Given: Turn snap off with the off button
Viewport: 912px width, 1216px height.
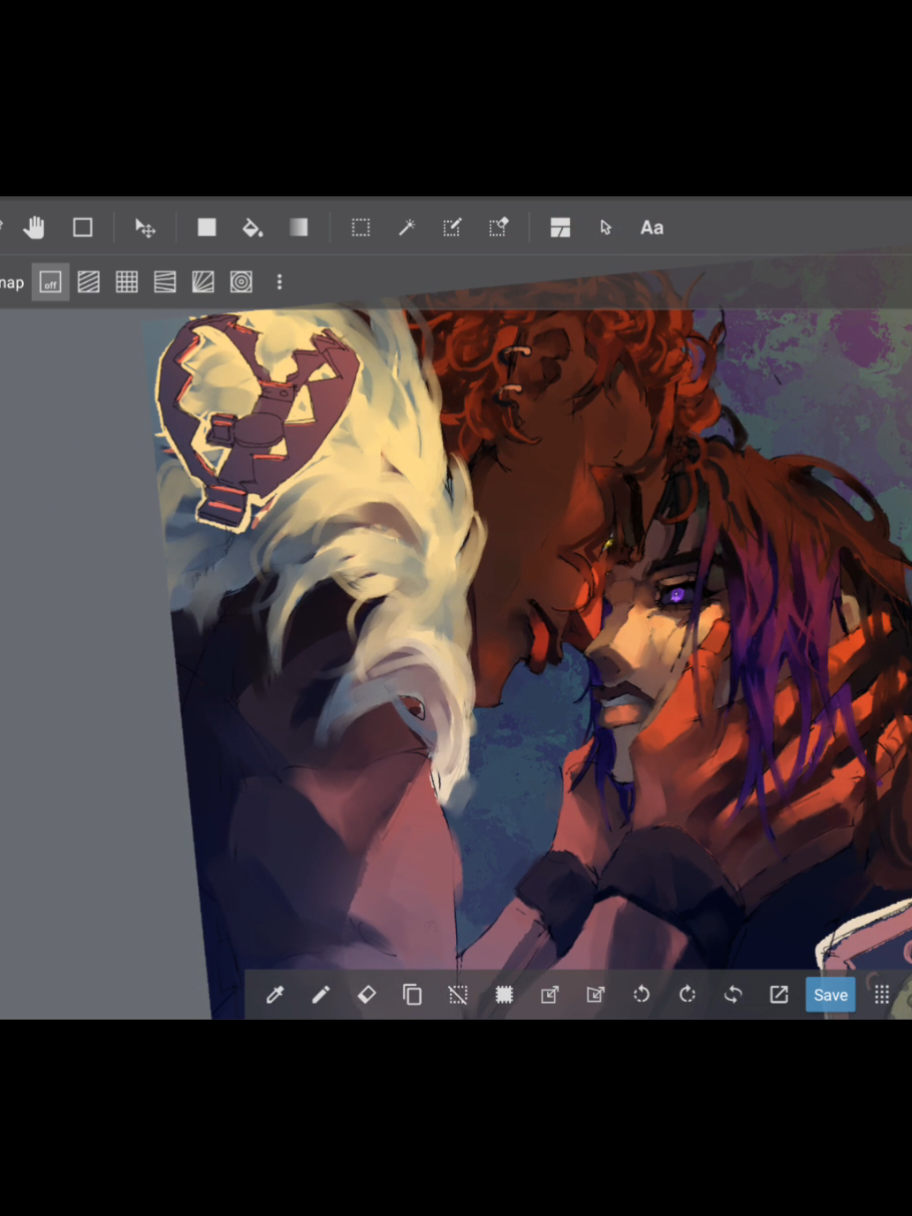Looking at the screenshot, I should point(50,283).
